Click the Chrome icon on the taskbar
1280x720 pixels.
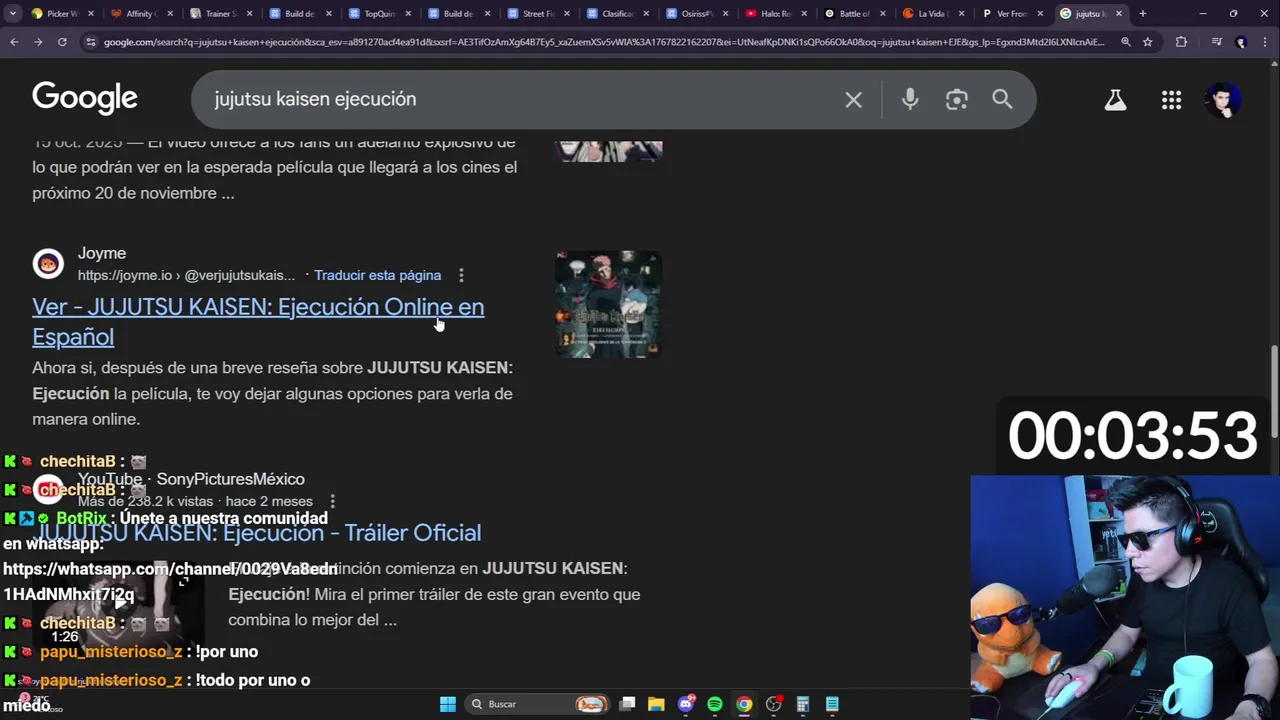744,704
